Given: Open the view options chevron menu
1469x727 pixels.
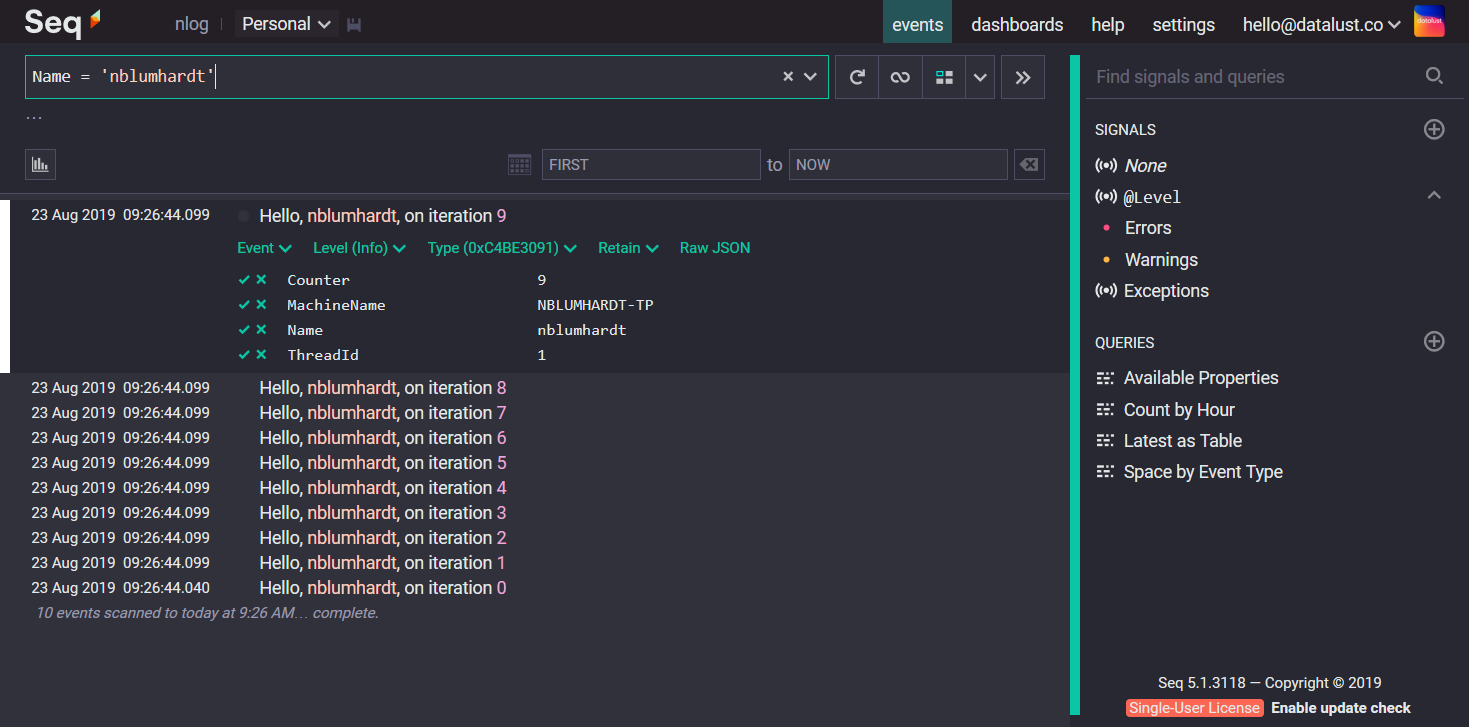Looking at the screenshot, I should pyautogui.click(x=980, y=77).
